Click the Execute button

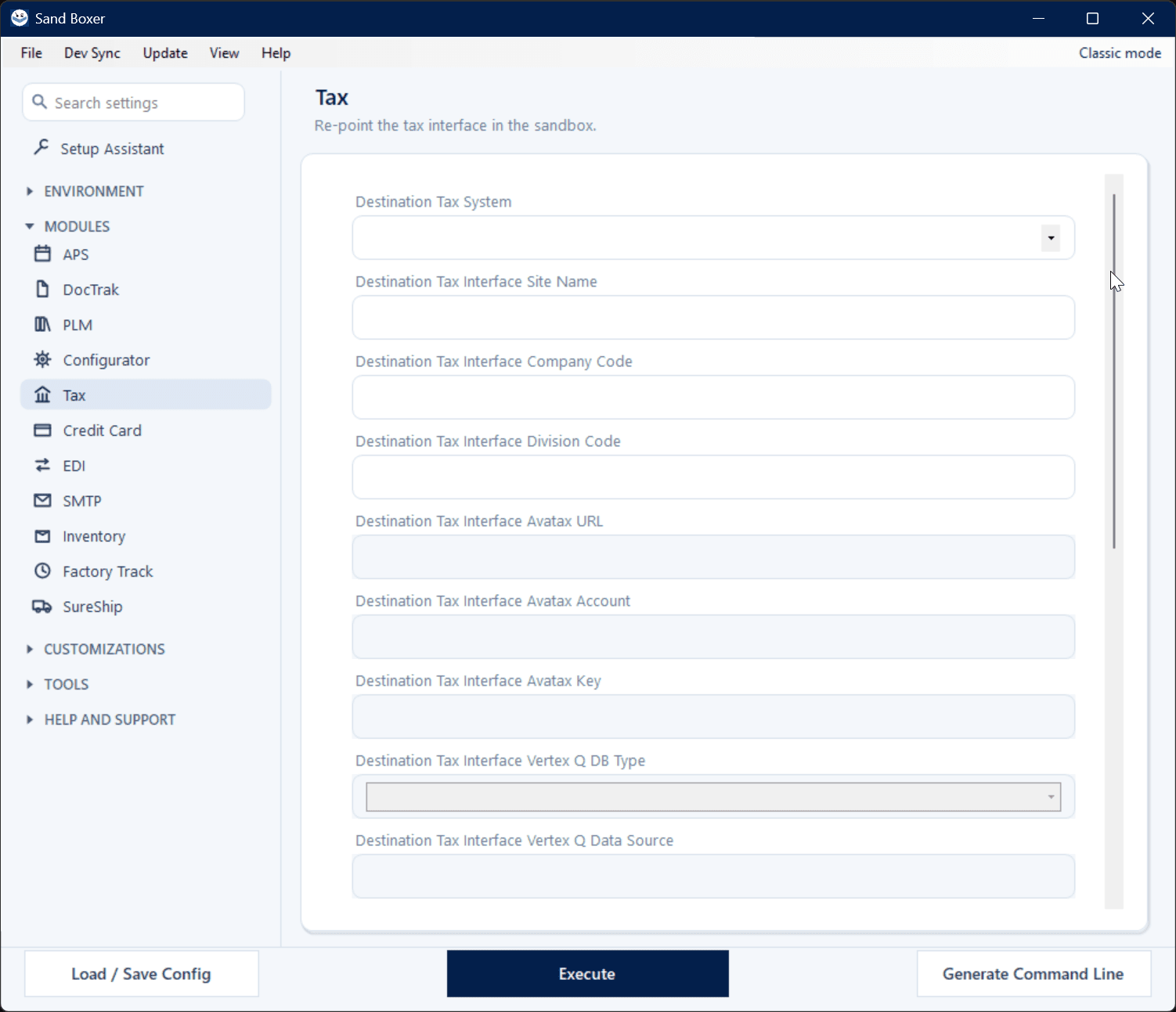coord(587,974)
